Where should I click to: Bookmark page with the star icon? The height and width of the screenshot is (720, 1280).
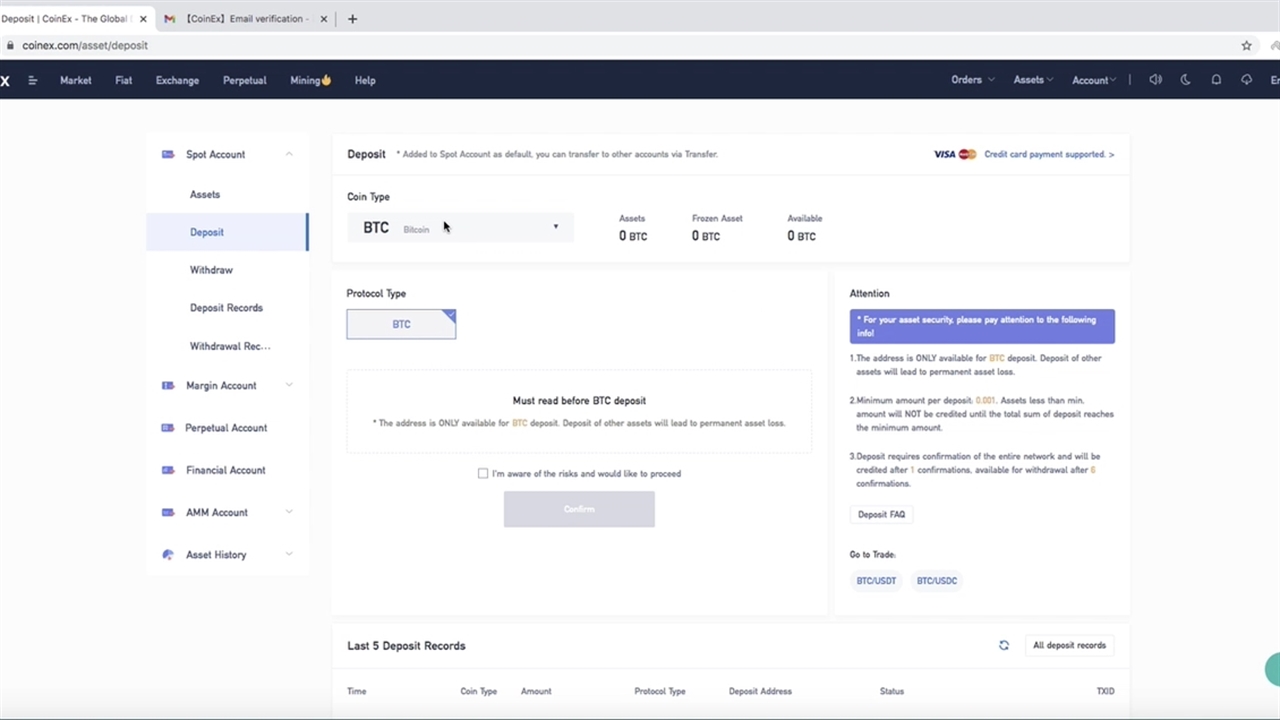(x=1246, y=45)
